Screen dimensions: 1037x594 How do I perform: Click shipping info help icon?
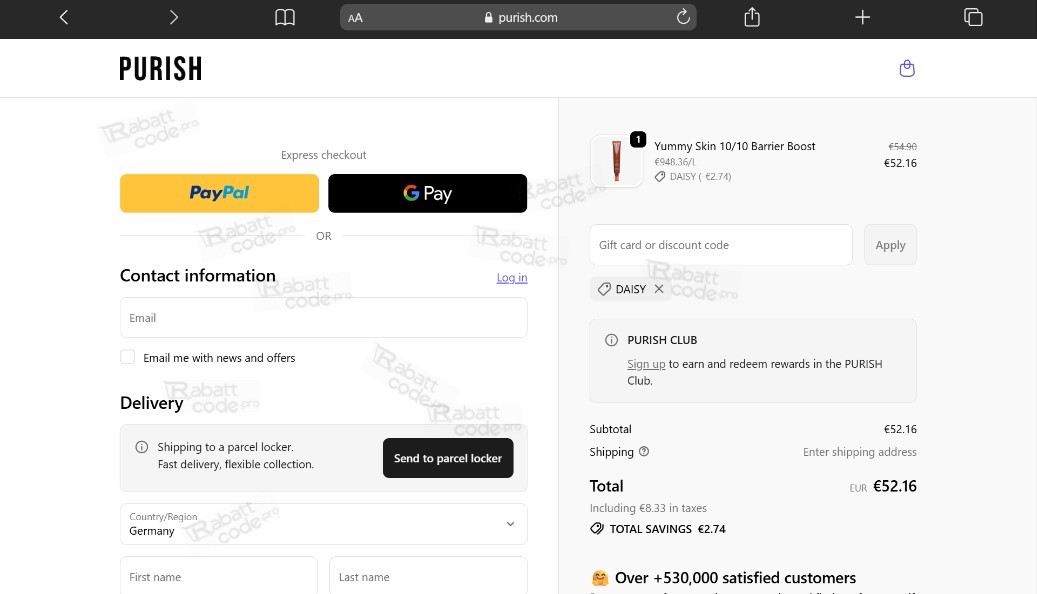point(644,452)
